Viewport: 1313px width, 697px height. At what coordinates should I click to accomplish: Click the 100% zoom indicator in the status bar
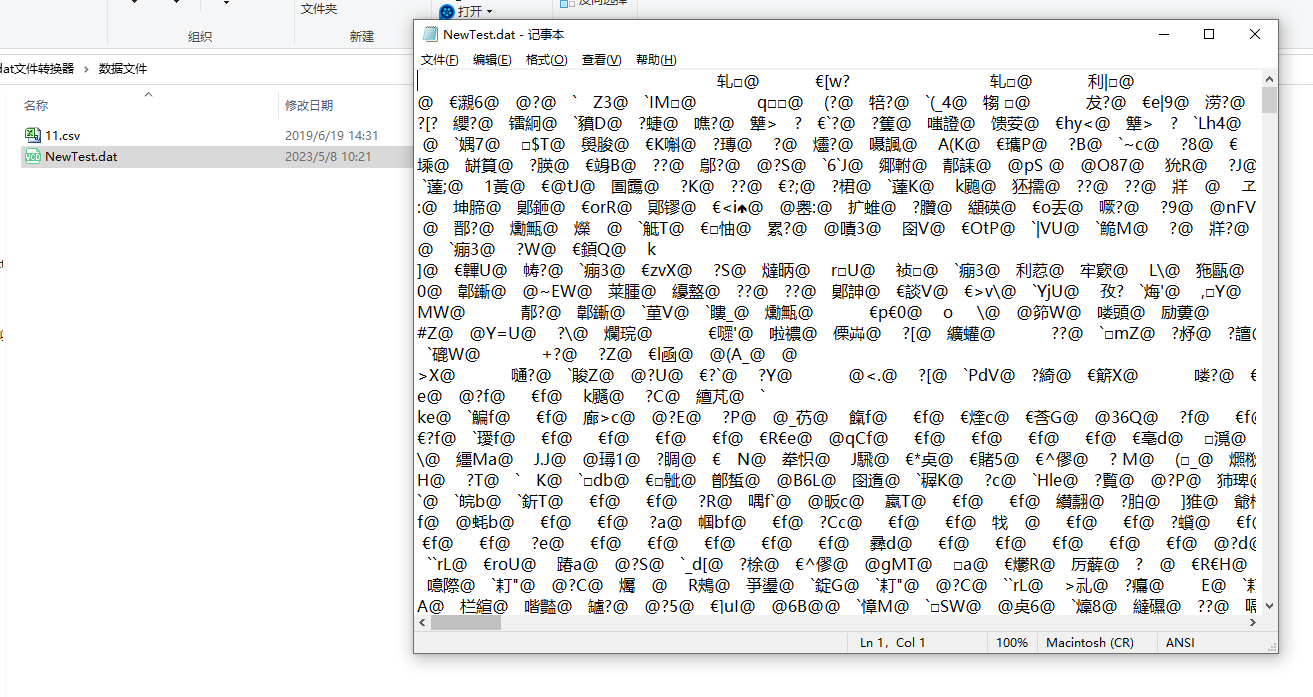click(1011, 642)
